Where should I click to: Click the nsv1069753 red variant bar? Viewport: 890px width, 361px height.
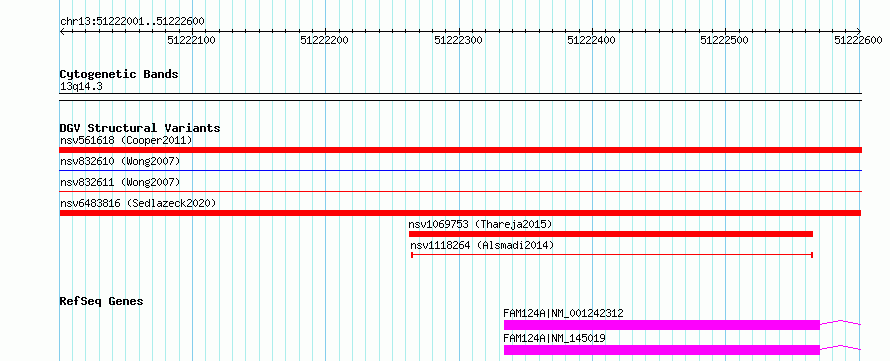point(611,234)
